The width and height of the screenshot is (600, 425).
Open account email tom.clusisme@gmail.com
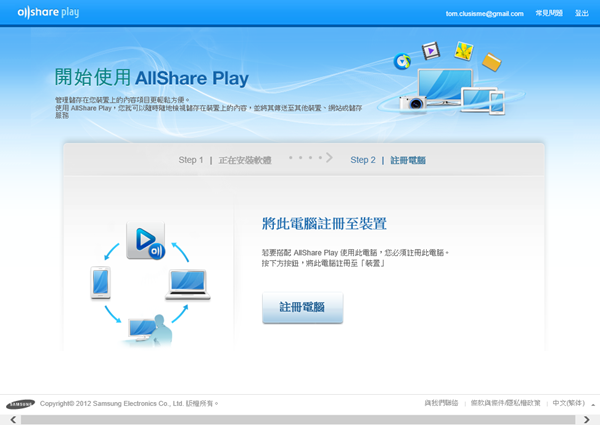click(484, 14)
